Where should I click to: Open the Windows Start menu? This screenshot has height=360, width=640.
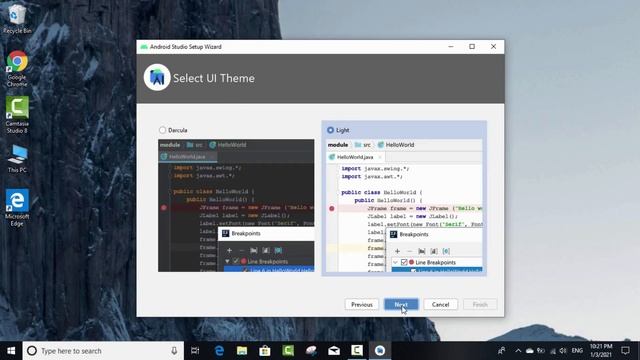tap(11, 351)
